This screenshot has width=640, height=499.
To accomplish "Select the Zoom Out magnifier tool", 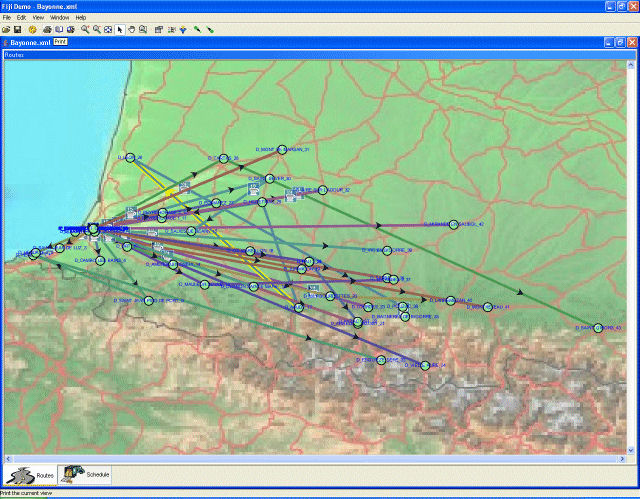I will (x=96, y=30).
